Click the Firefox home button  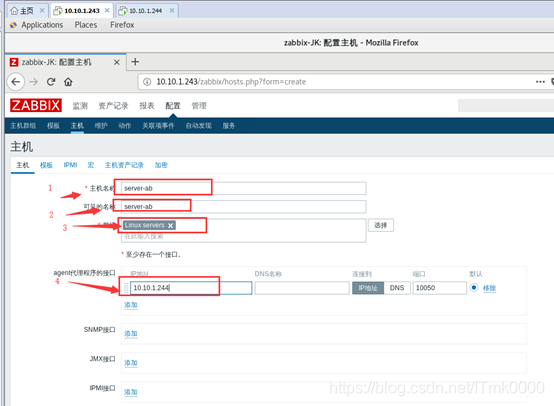click(68, 82)
